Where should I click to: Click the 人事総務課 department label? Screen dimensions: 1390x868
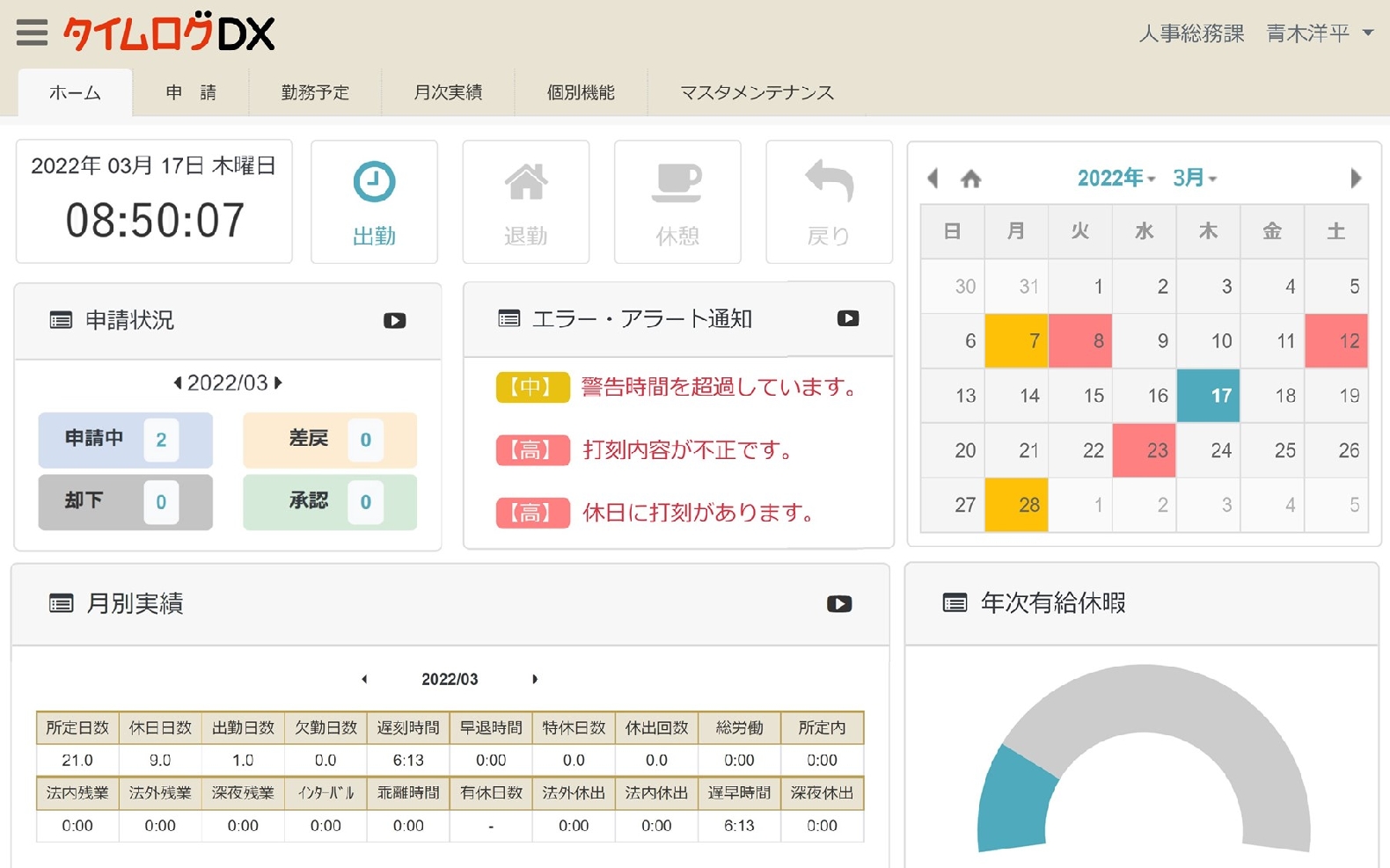pos(1191,33)
